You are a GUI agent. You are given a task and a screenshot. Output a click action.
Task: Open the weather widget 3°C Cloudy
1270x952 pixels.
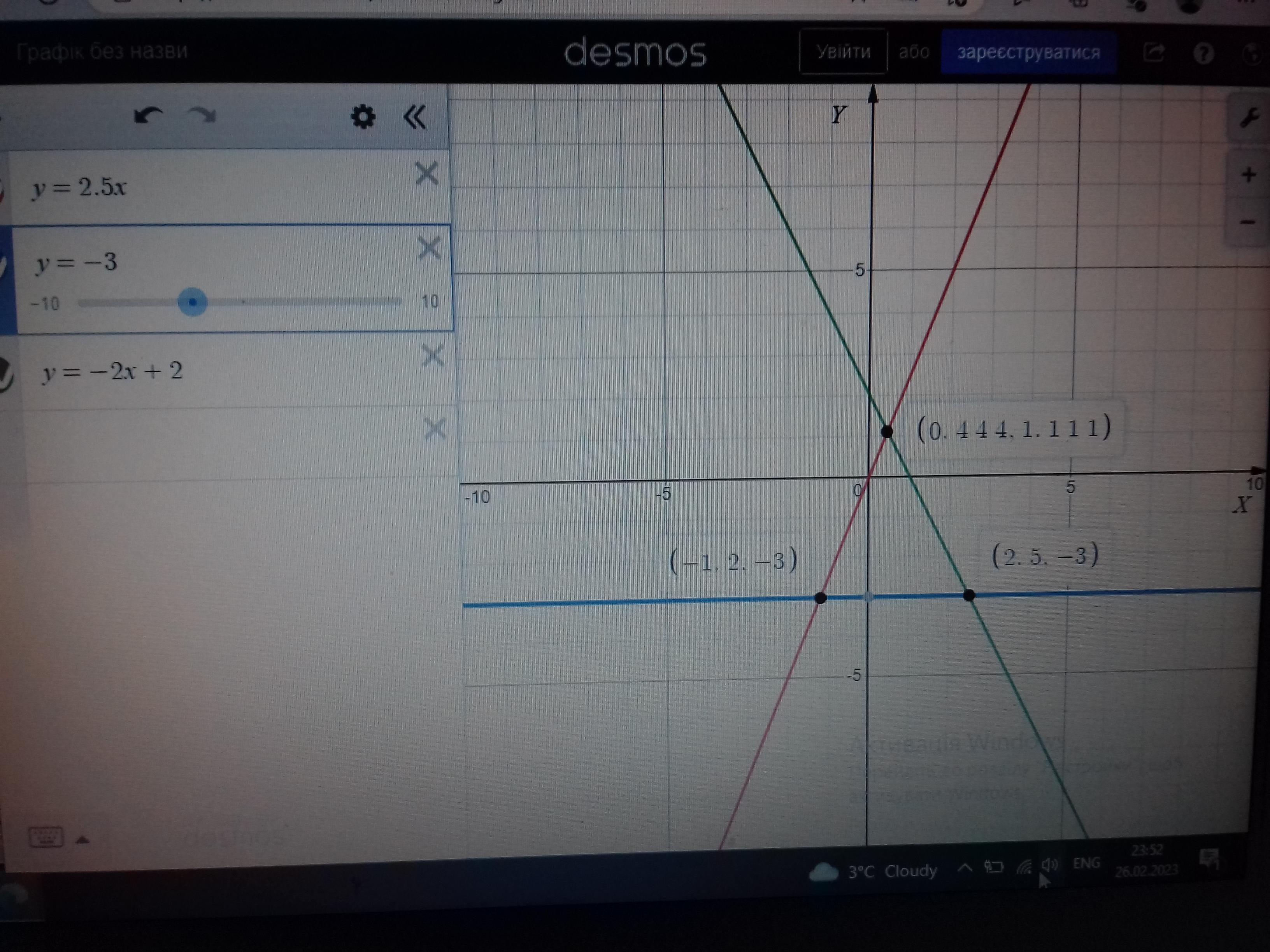[x=873, y=871]
